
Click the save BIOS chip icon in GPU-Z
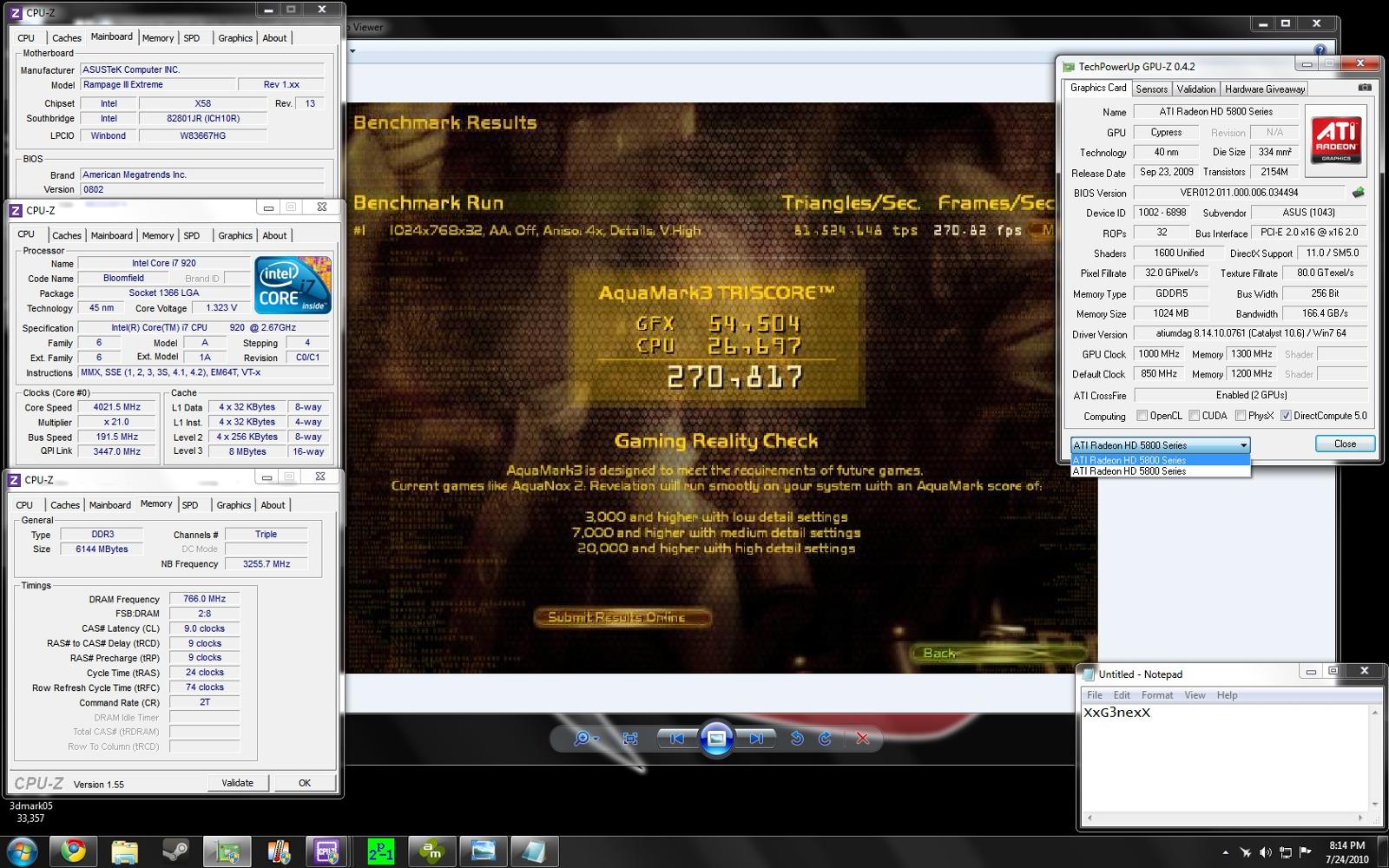point(1358,193)
